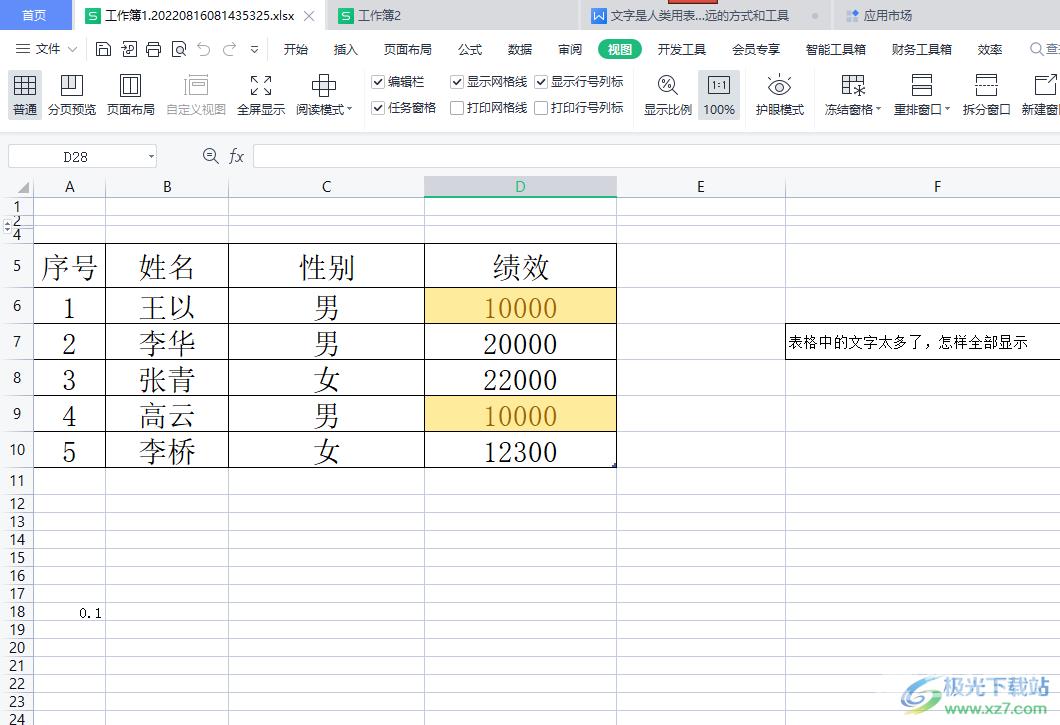Open 财务工具箱 ribbon tab
This screenshot has width=1060, height=725.
click(921, 49)
